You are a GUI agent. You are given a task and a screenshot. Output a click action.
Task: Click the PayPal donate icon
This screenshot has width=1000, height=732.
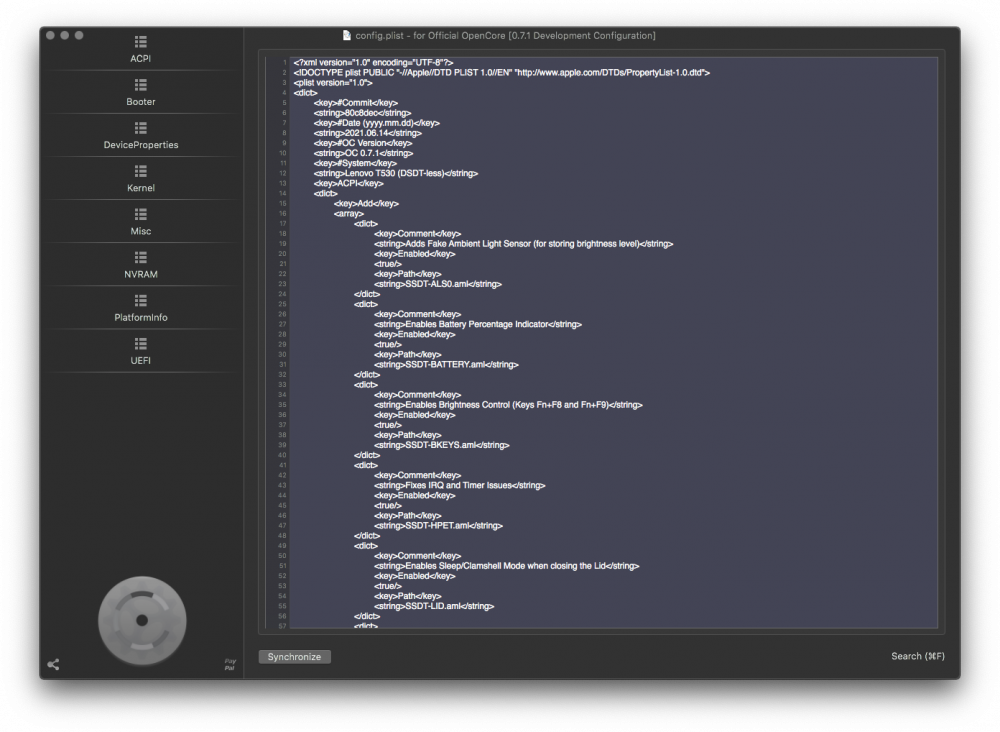230,664
